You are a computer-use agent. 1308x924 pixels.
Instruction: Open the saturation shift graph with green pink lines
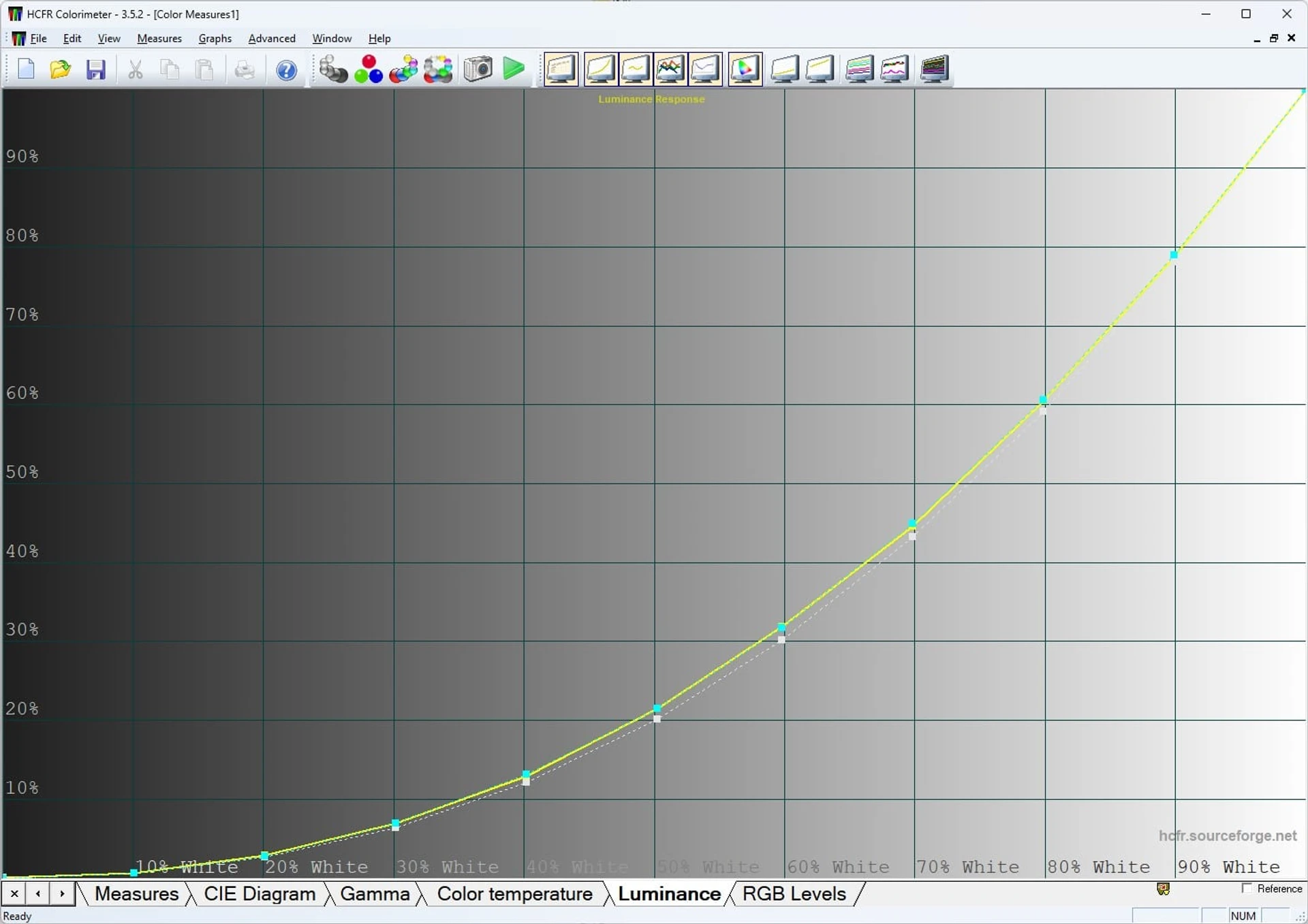pos(860,69)
